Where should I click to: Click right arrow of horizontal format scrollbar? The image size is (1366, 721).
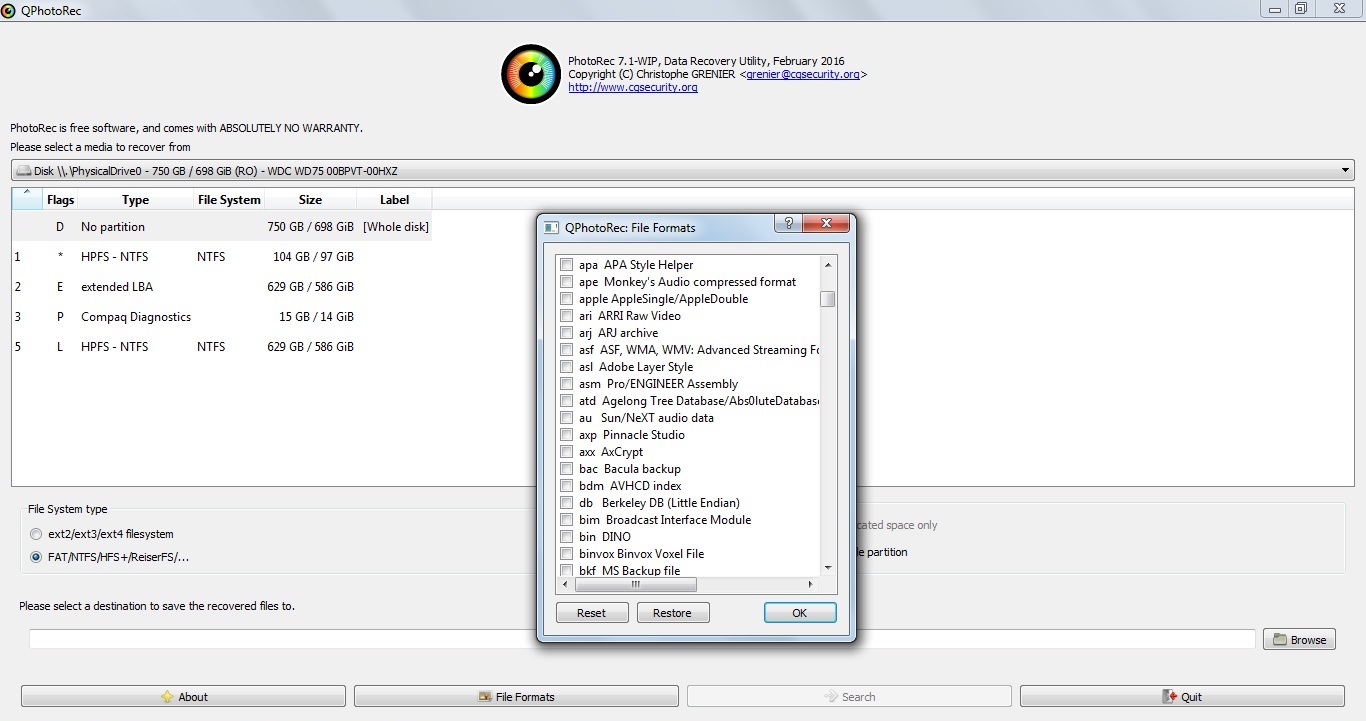point(811,584)
